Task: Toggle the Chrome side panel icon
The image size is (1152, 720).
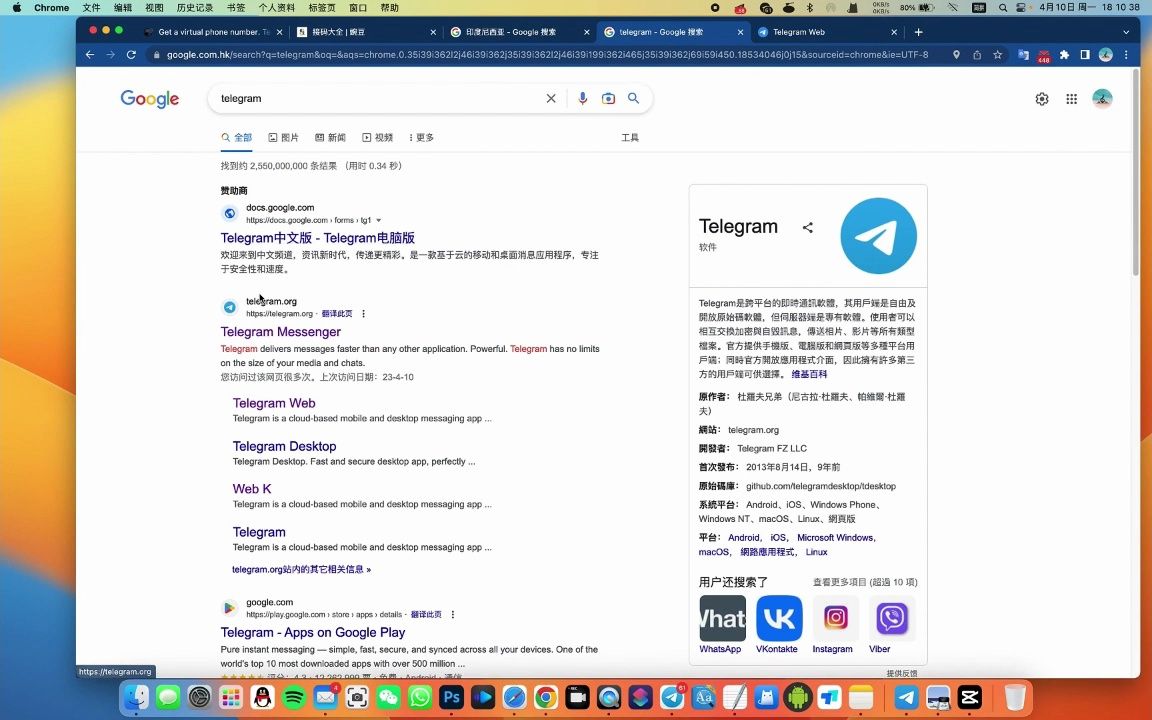Action: coord(1085,54)
